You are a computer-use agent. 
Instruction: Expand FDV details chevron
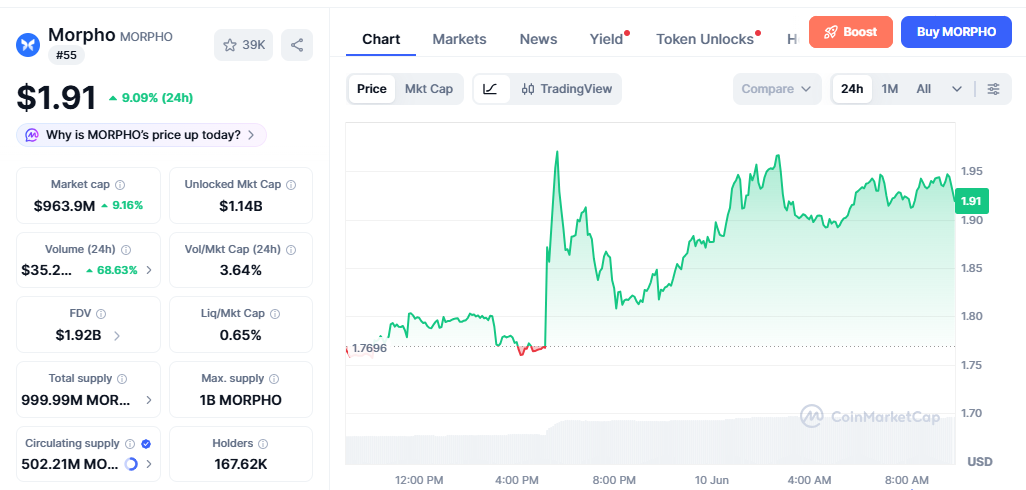pyautogui.click(x=116, y=336)
